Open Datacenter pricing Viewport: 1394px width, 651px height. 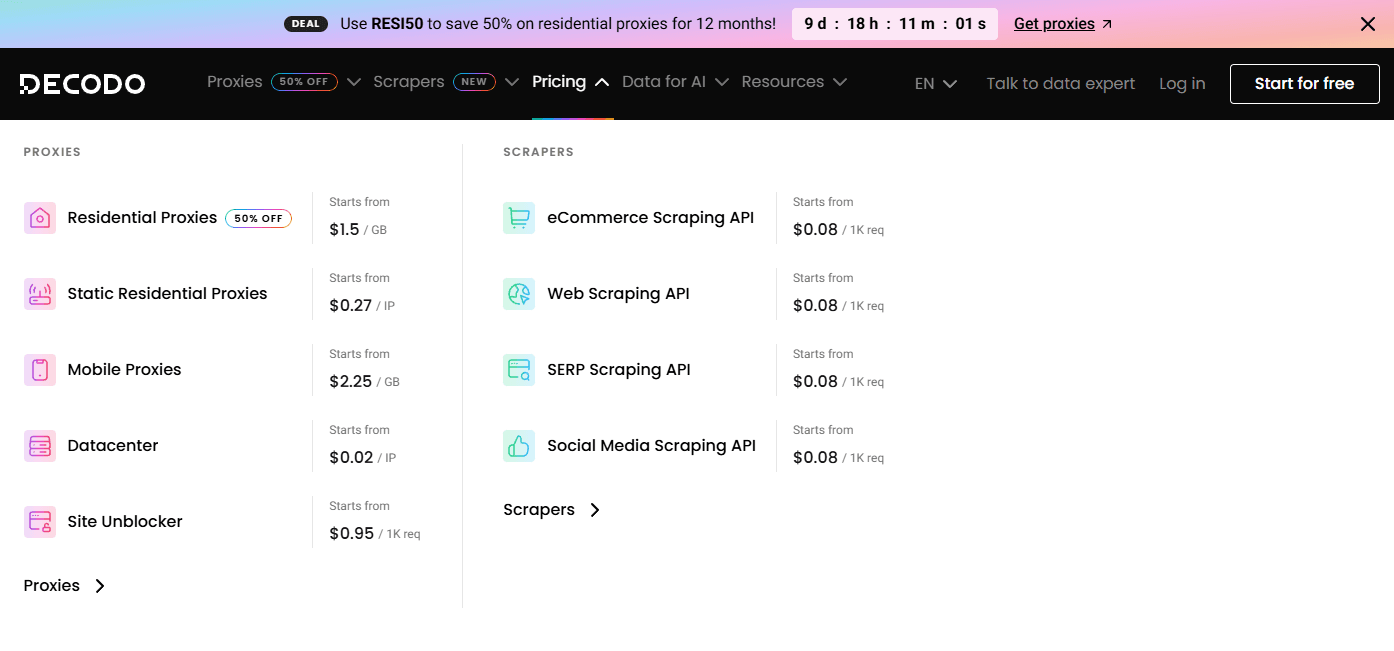[x=113, y=446]
